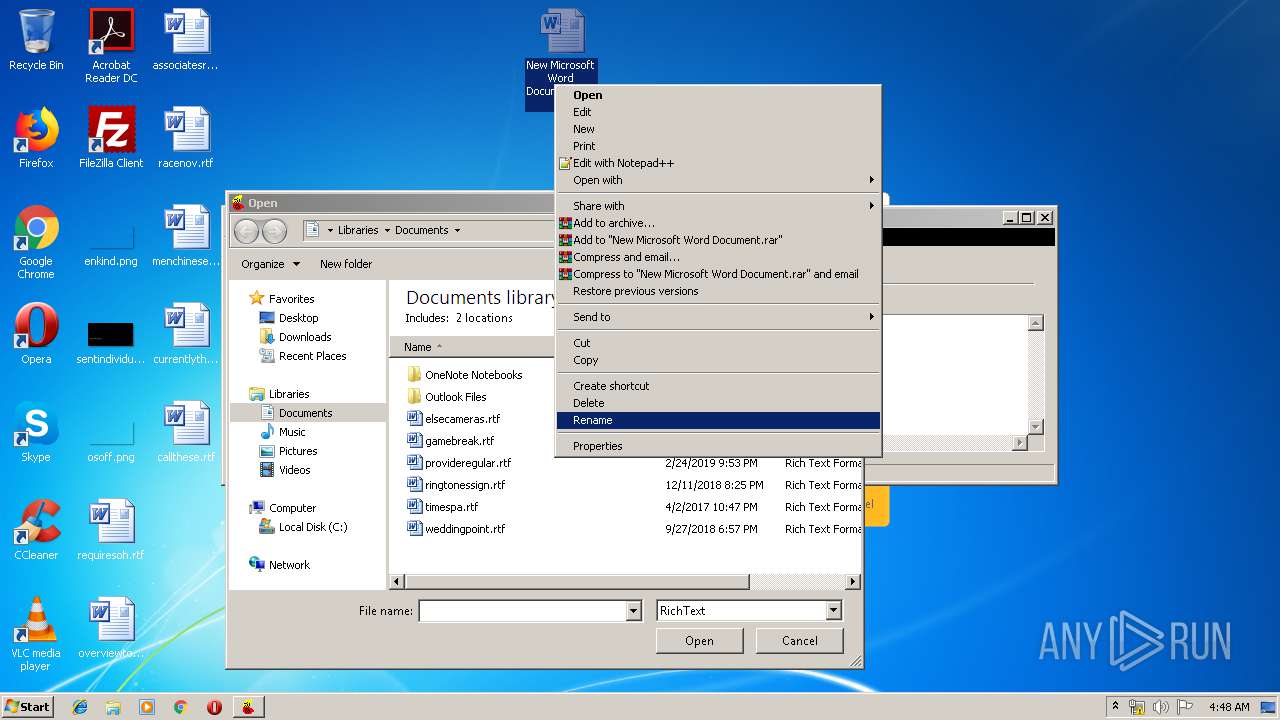Image resolution: width=1280 pixels, height=720 pixels.
Task: Expand Libraries breadcrumb dropdown arrow
Action: coord(387,230)
